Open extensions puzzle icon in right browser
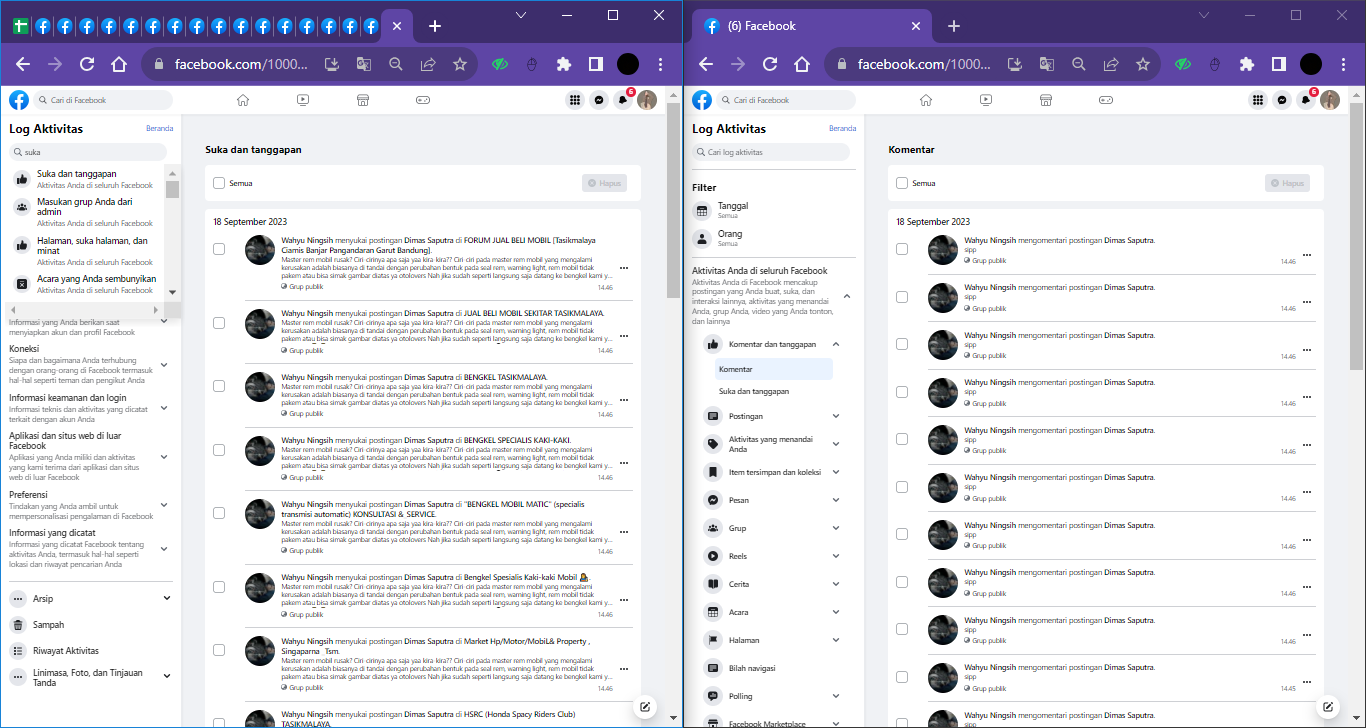The image size is (1366, 728). point(1246,64)
